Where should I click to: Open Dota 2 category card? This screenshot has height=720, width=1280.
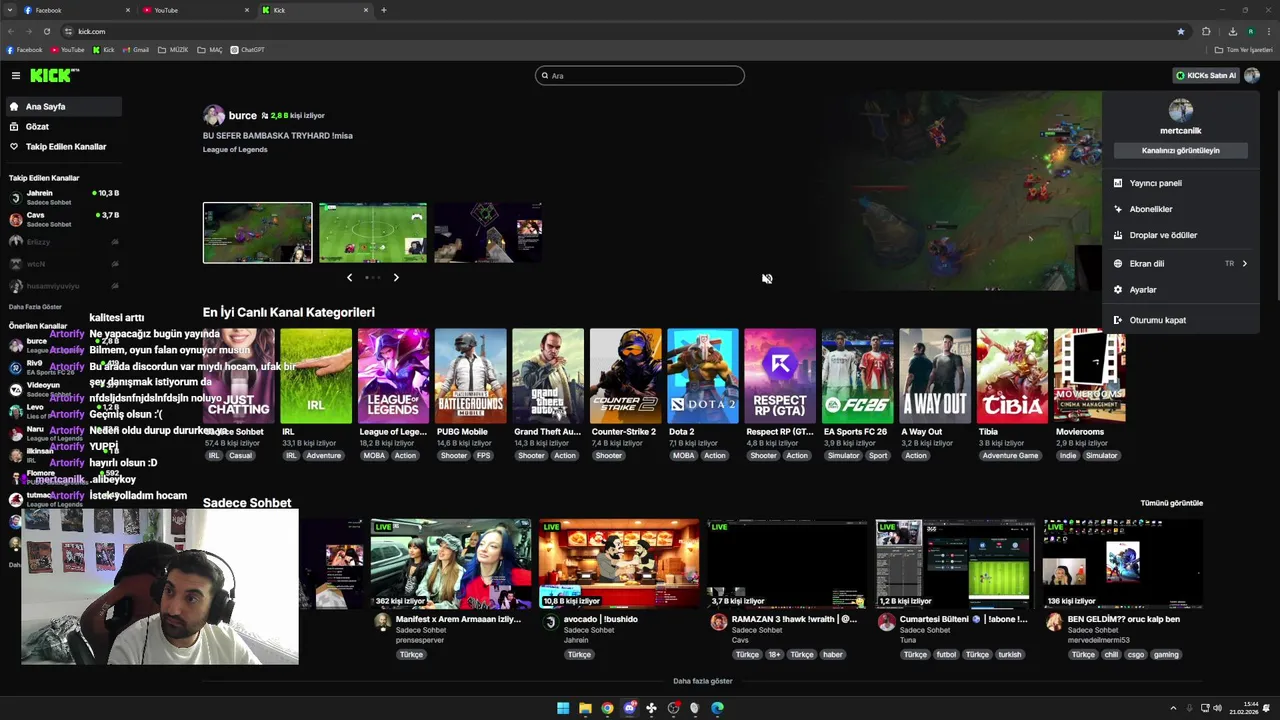click(703, 376)
